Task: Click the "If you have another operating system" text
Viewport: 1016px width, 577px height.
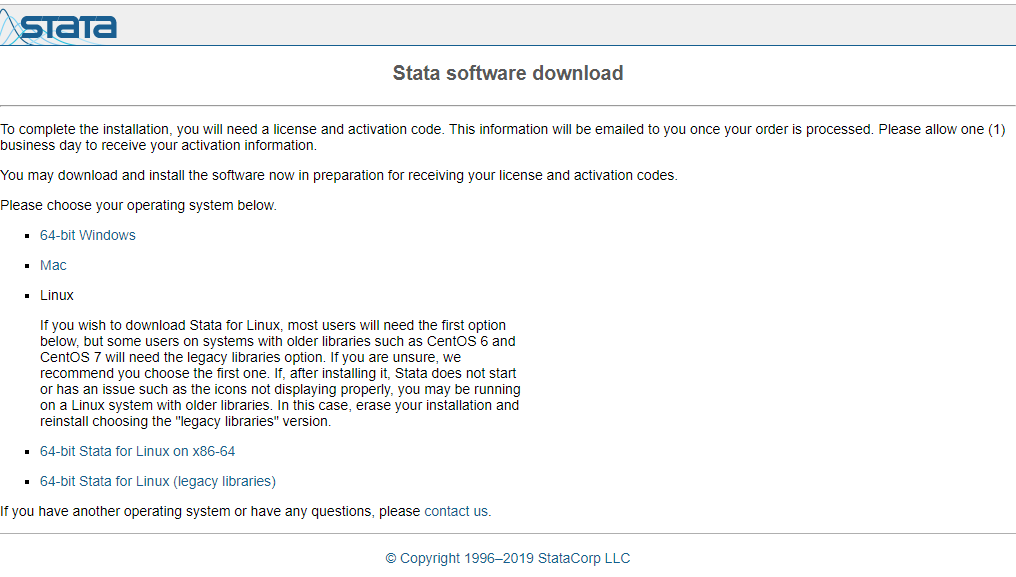Action: tap(210, 511)
